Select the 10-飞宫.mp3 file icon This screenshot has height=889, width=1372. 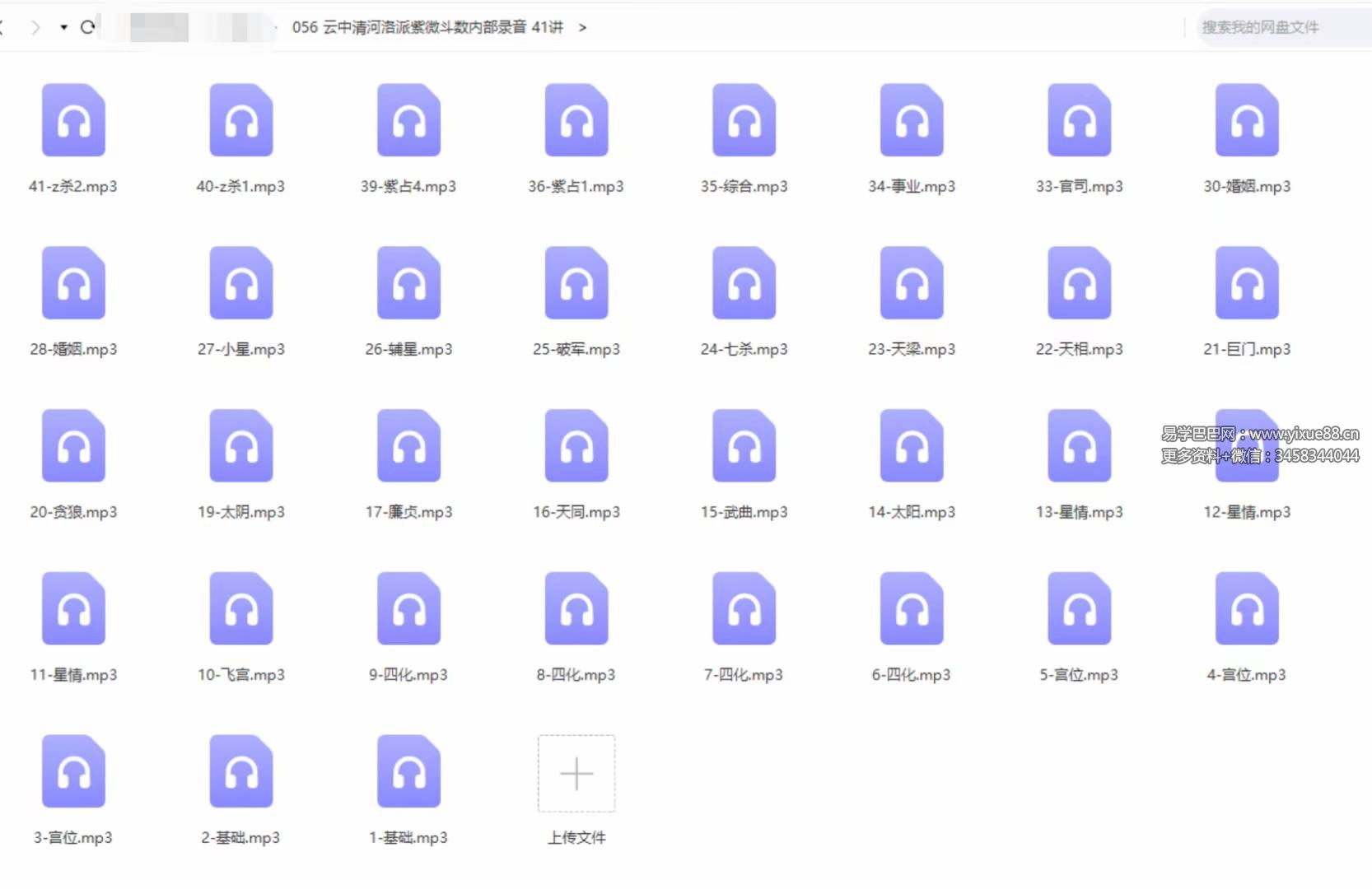[241, 609]
